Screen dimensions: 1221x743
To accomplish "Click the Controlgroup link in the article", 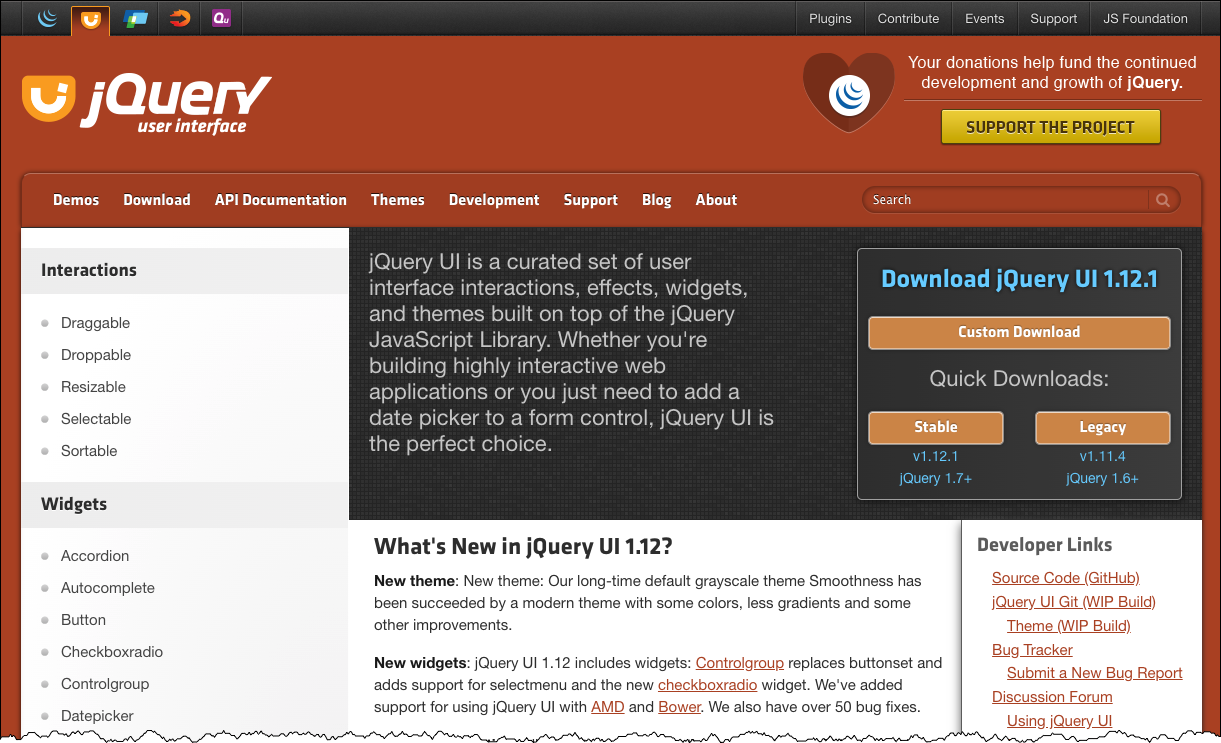I will (x=740, y=663).
